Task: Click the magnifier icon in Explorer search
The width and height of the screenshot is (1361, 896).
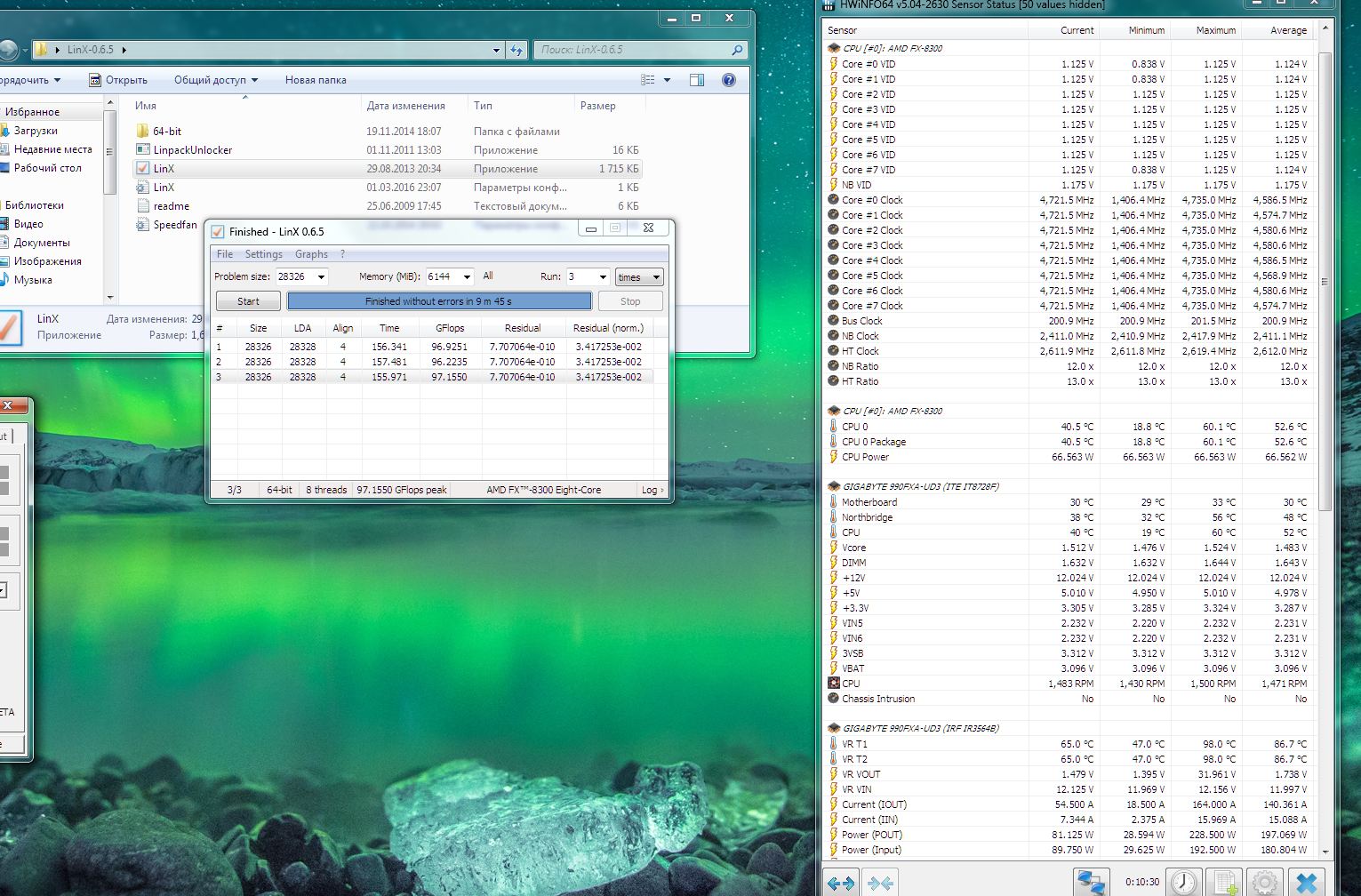Action: coord(737,50)
